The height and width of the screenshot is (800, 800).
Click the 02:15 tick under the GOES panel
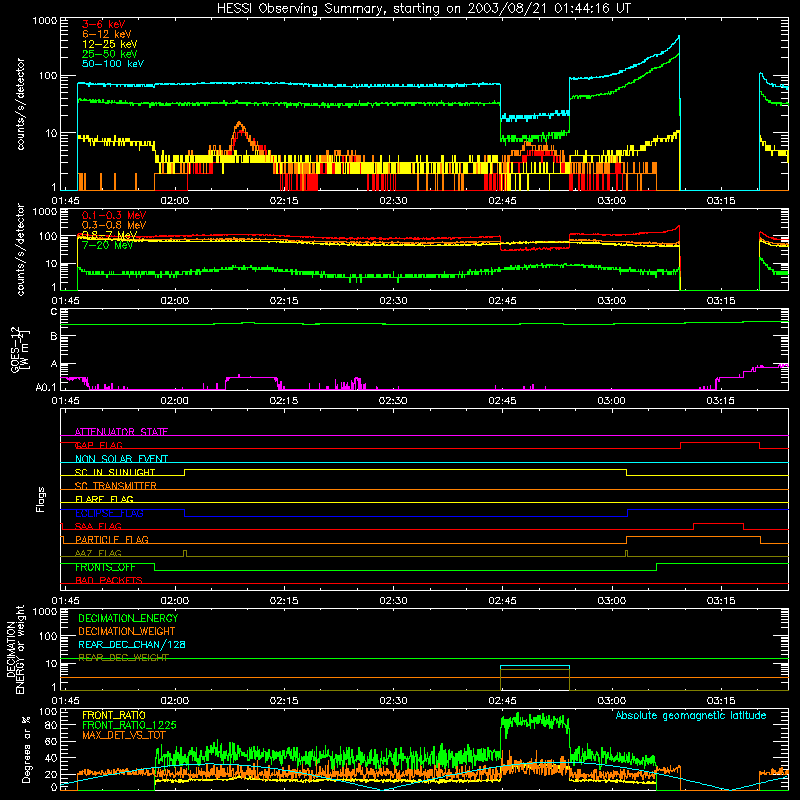point(284,401)
